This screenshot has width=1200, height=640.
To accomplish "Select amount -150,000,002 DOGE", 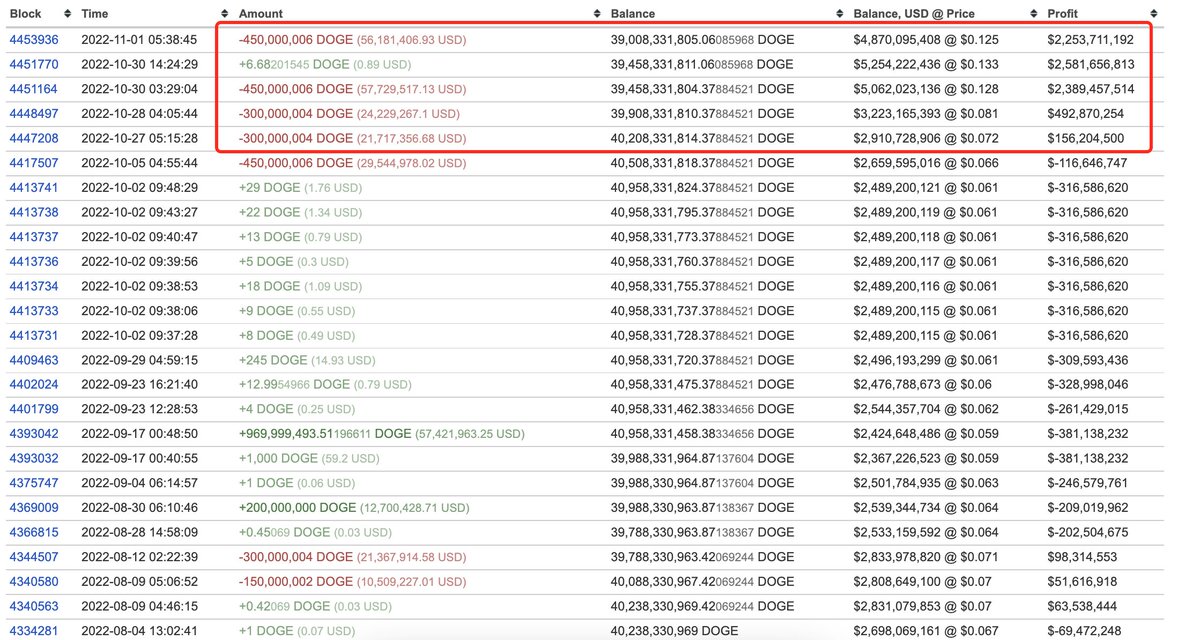I will pos(295,582).
